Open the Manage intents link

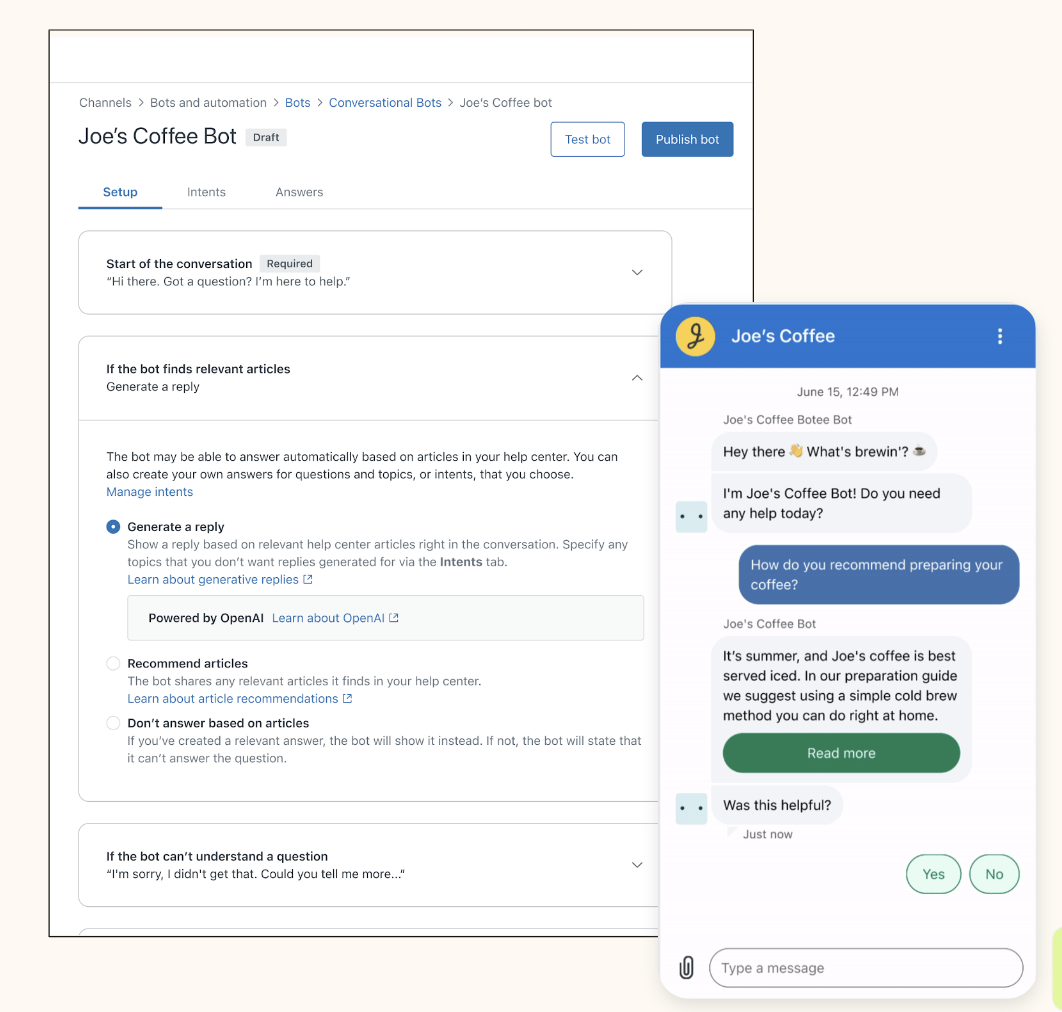click(x=149, y=492)
